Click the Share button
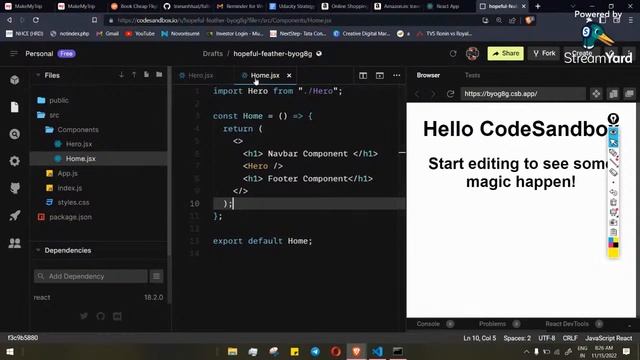640x360 pixels. coord(505,53)
